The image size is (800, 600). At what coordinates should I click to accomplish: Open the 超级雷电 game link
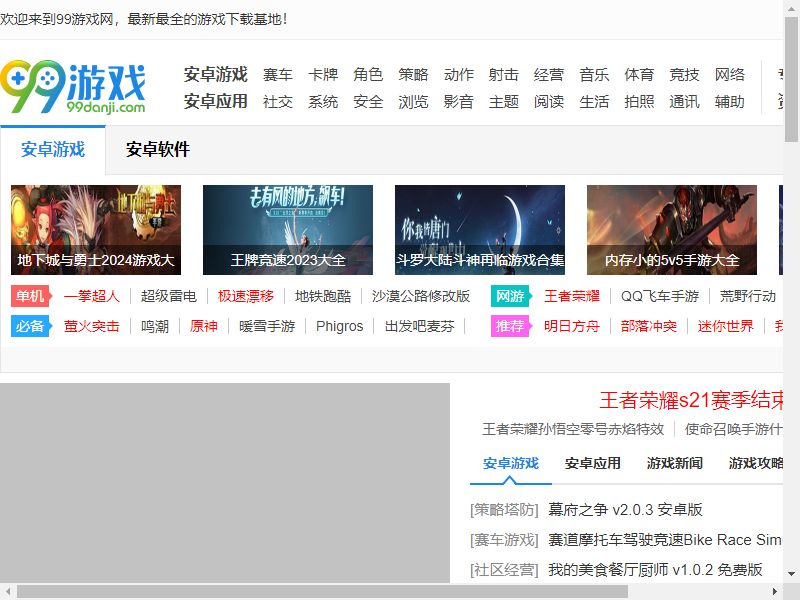(169, 296)
